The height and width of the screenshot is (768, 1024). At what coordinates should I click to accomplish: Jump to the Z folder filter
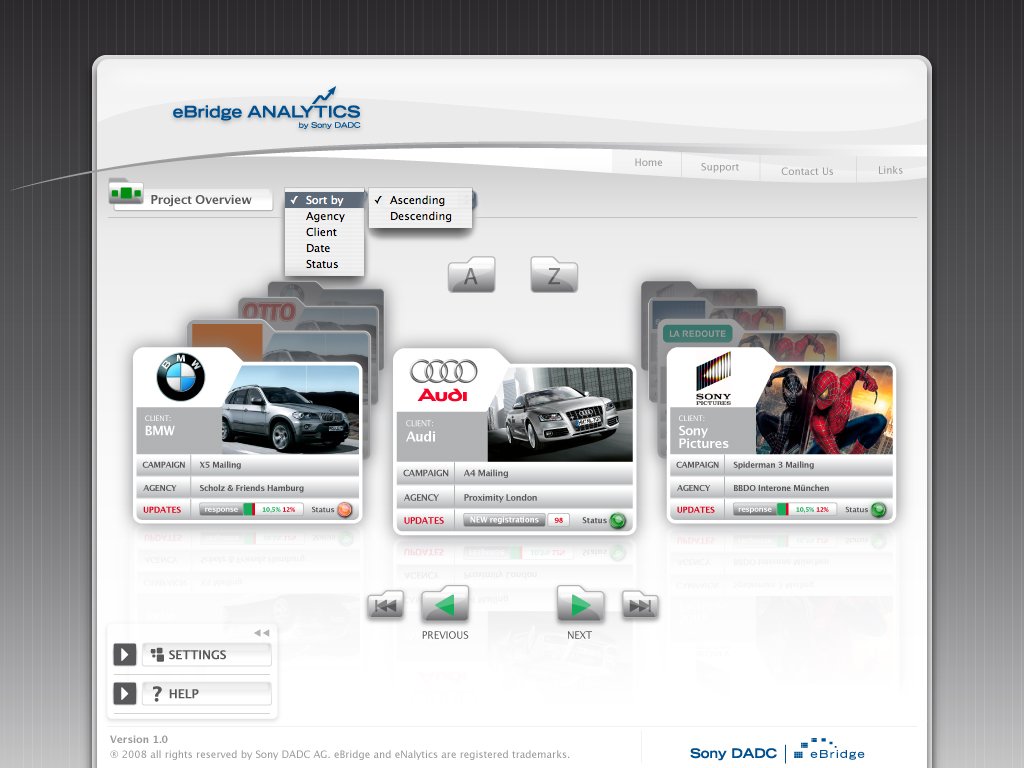coord(554,275)
